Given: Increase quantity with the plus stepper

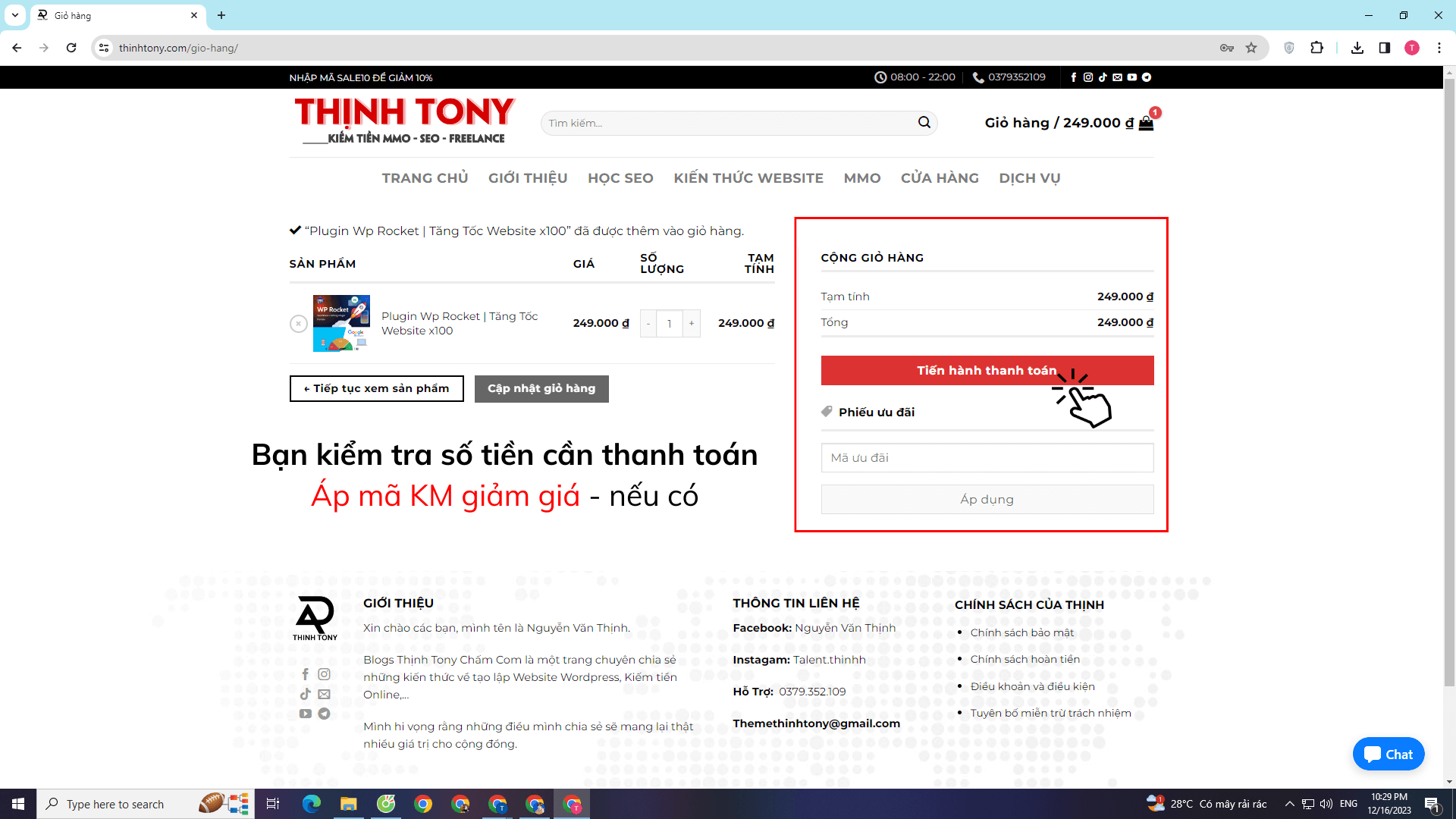Looking at the screenshot, I should coord(691,323).
